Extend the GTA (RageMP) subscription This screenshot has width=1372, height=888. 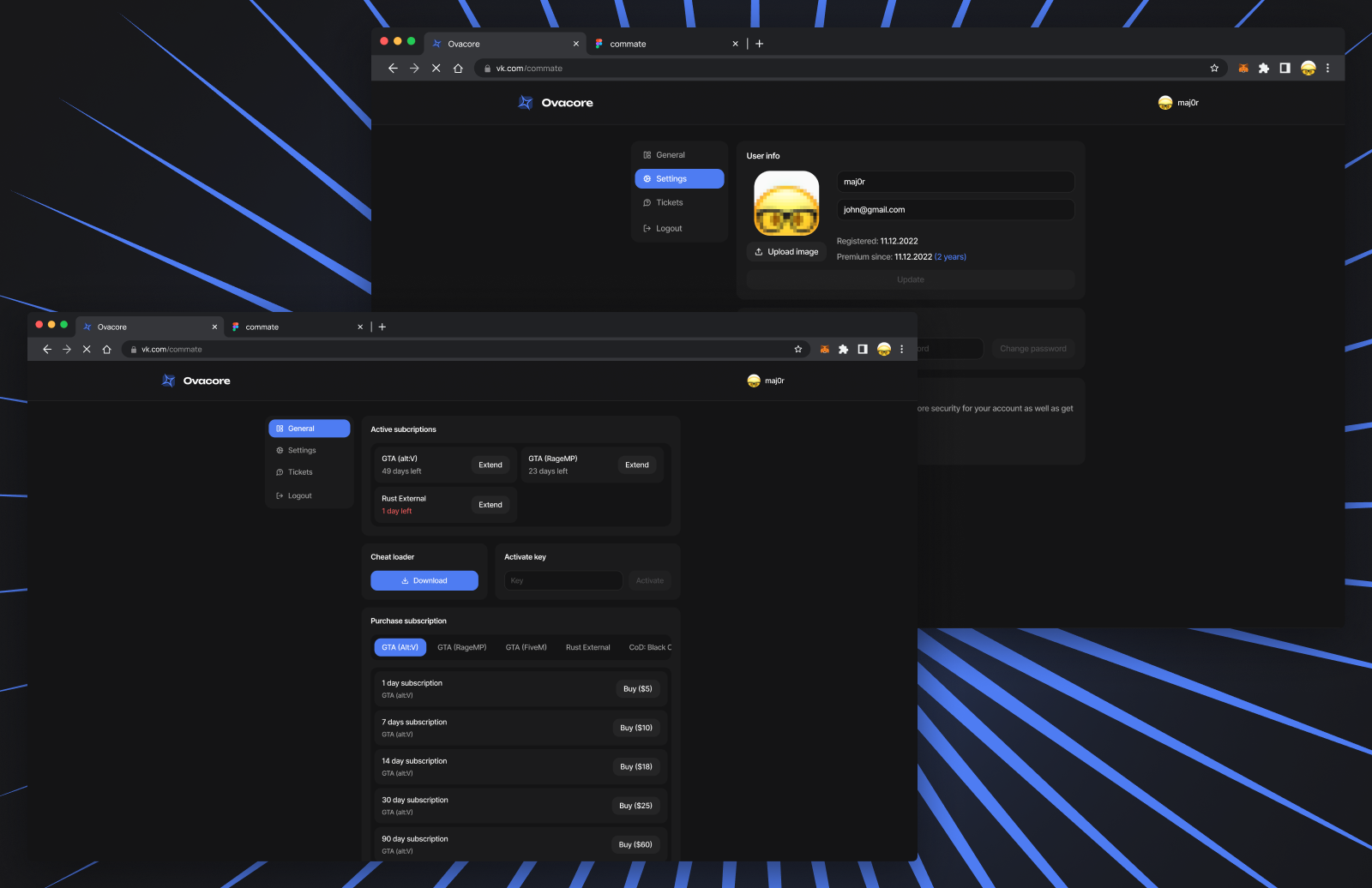tap(637, 465)
